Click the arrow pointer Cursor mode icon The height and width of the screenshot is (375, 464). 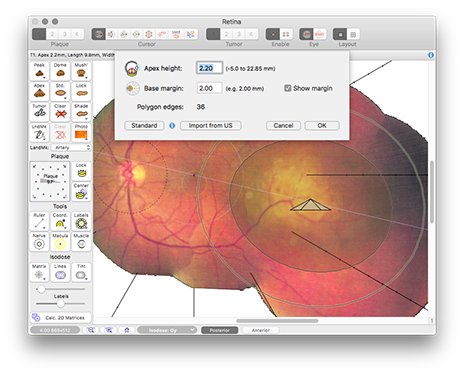tap(191, 34)
